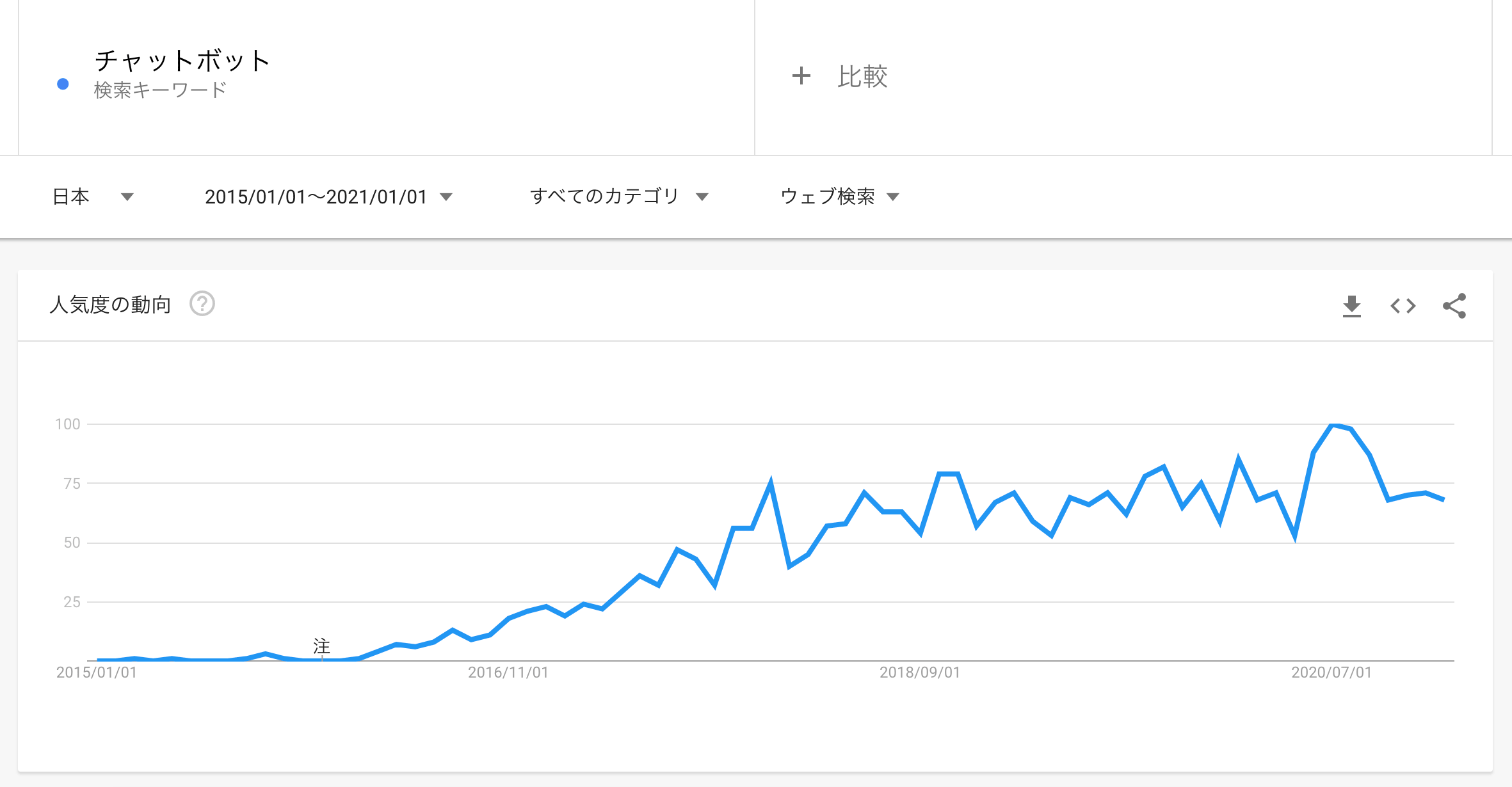
Task: Expand the 日本 region dropdown
Action: coord(93,196)
